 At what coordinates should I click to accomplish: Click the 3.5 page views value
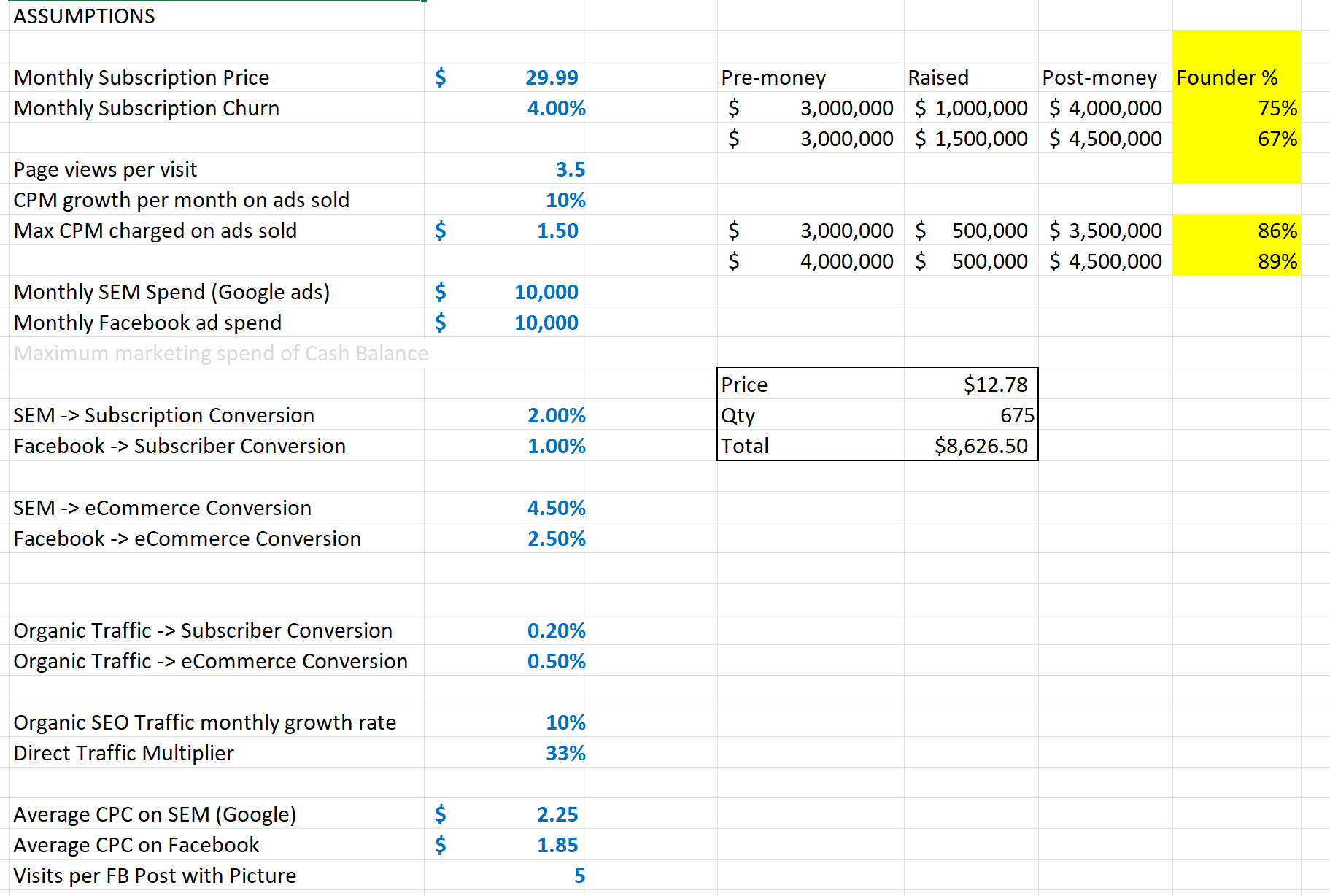coord(506,169)
